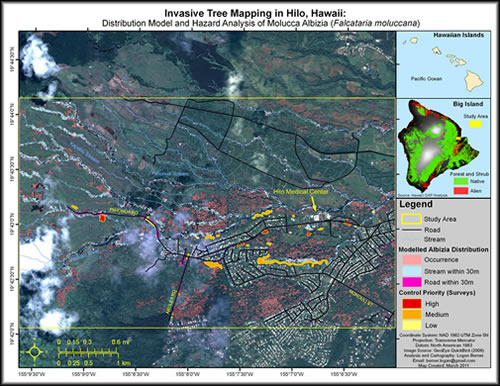
Task: Click the 'Native' label in Big Island inset
Action: 477,181
